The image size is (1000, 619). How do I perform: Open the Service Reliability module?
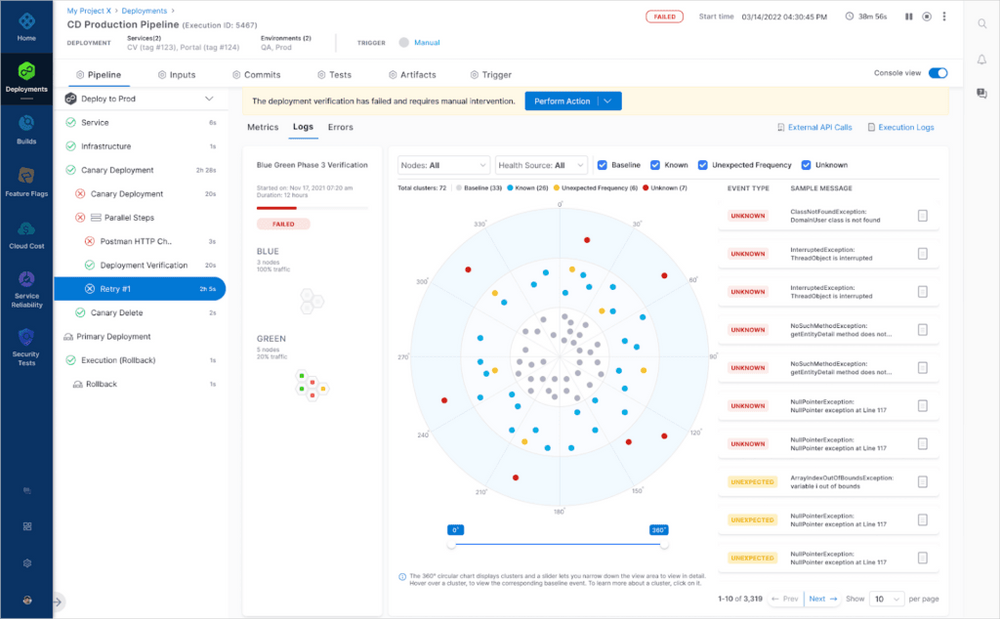tap(26, 289)
